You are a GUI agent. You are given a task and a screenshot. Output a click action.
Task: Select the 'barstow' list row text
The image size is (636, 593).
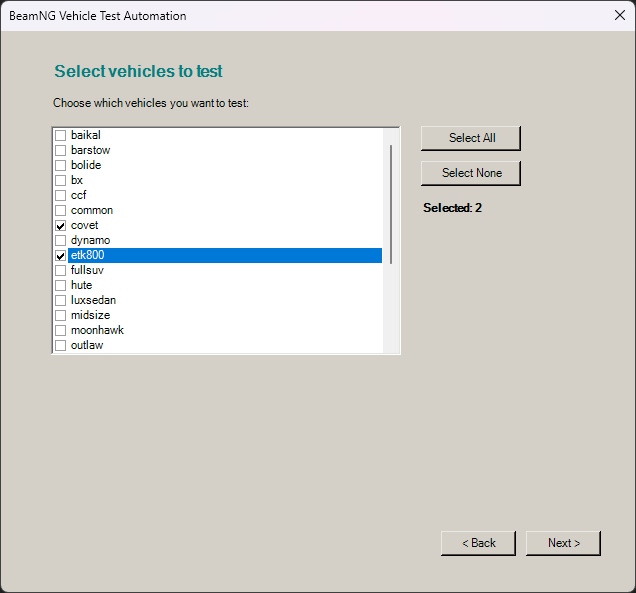(90, 150)
